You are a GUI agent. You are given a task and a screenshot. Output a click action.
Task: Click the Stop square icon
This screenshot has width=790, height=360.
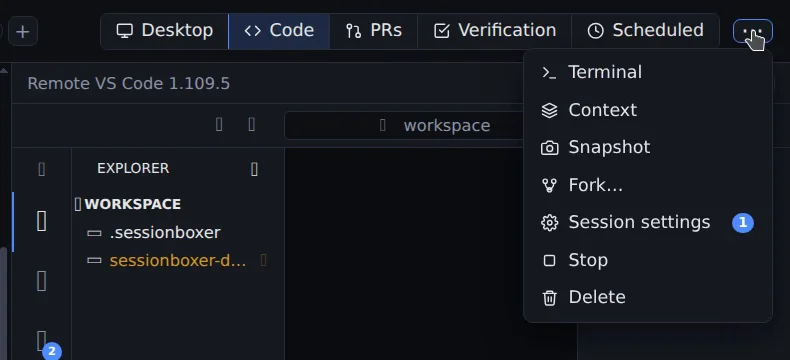click(x=549, y=260)
